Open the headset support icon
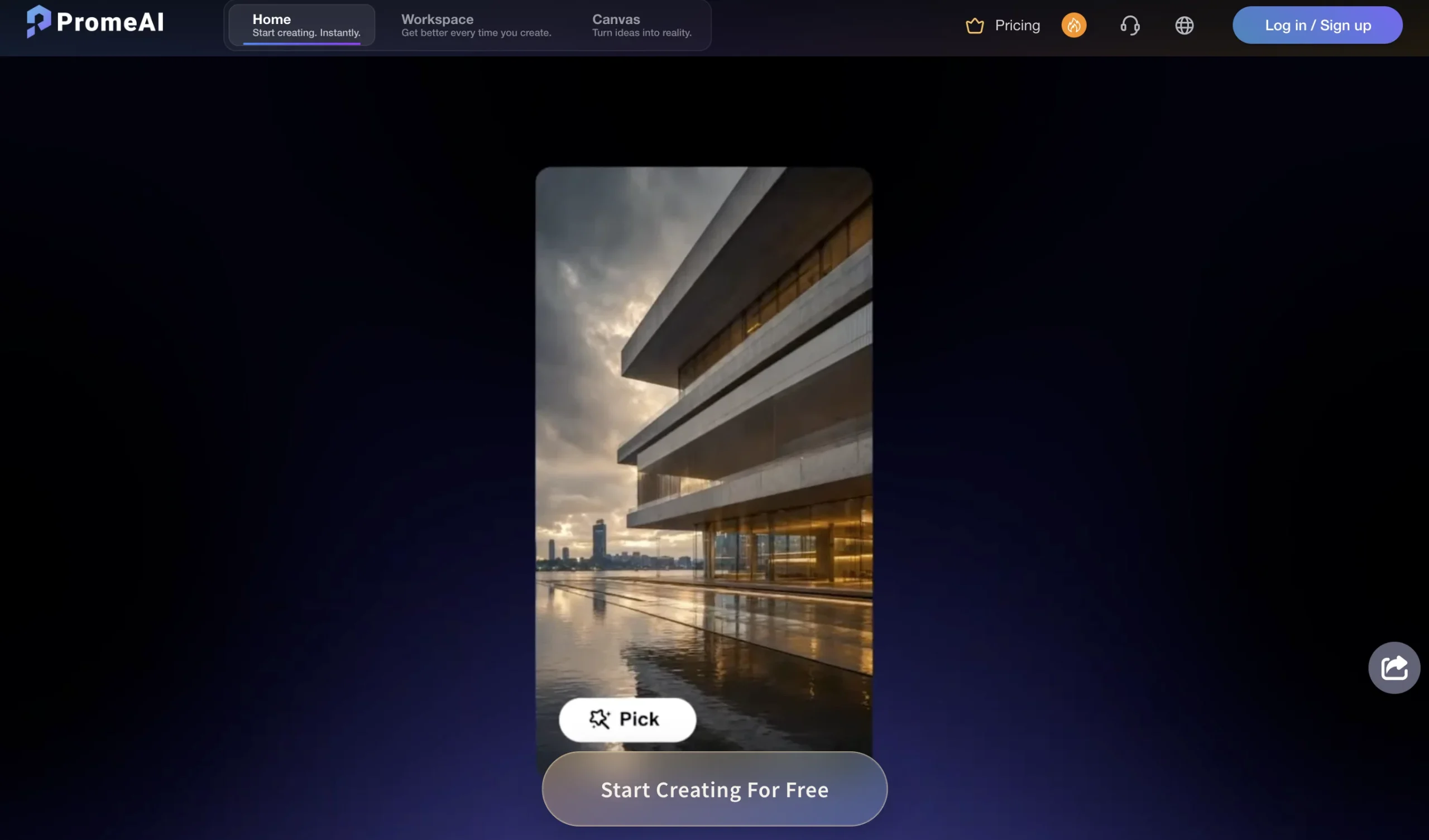The image size is (1429, 840). tap(1130, 26)
